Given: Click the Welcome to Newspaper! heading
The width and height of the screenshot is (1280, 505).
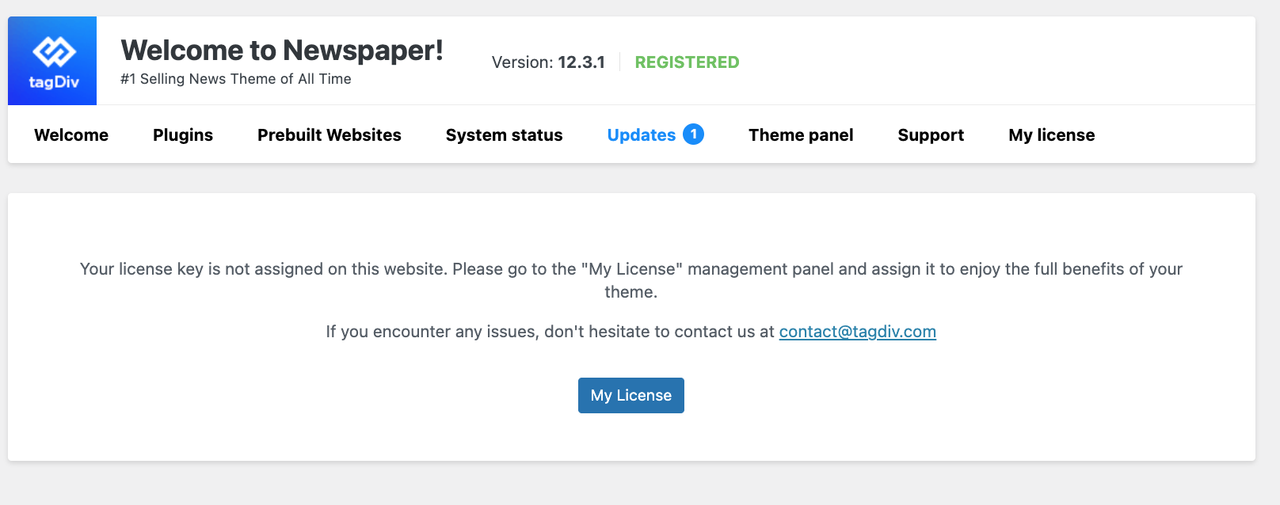Looking at the screenshot, I should (282, 50).
